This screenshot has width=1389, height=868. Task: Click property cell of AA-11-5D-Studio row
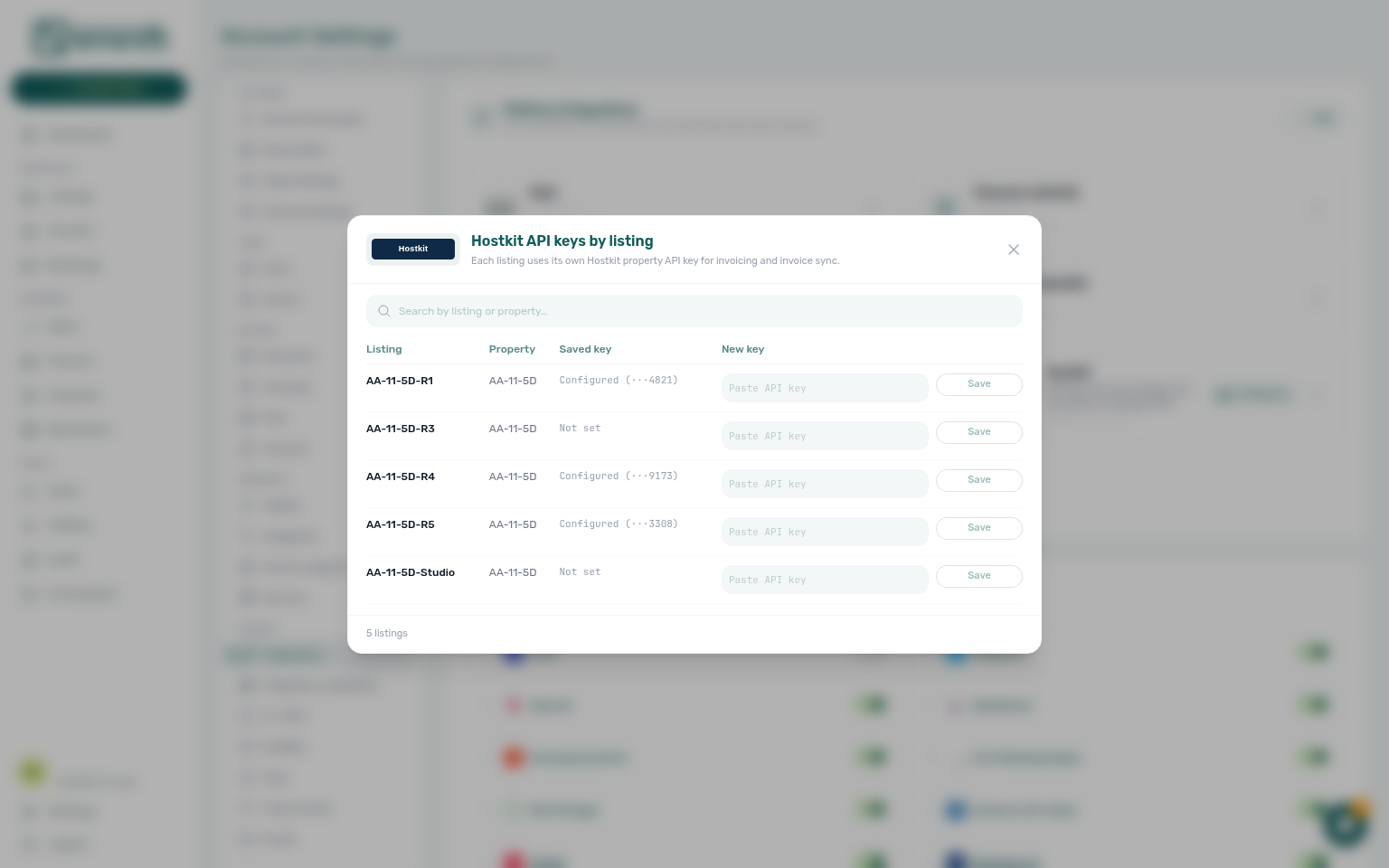tap(513, 572)
